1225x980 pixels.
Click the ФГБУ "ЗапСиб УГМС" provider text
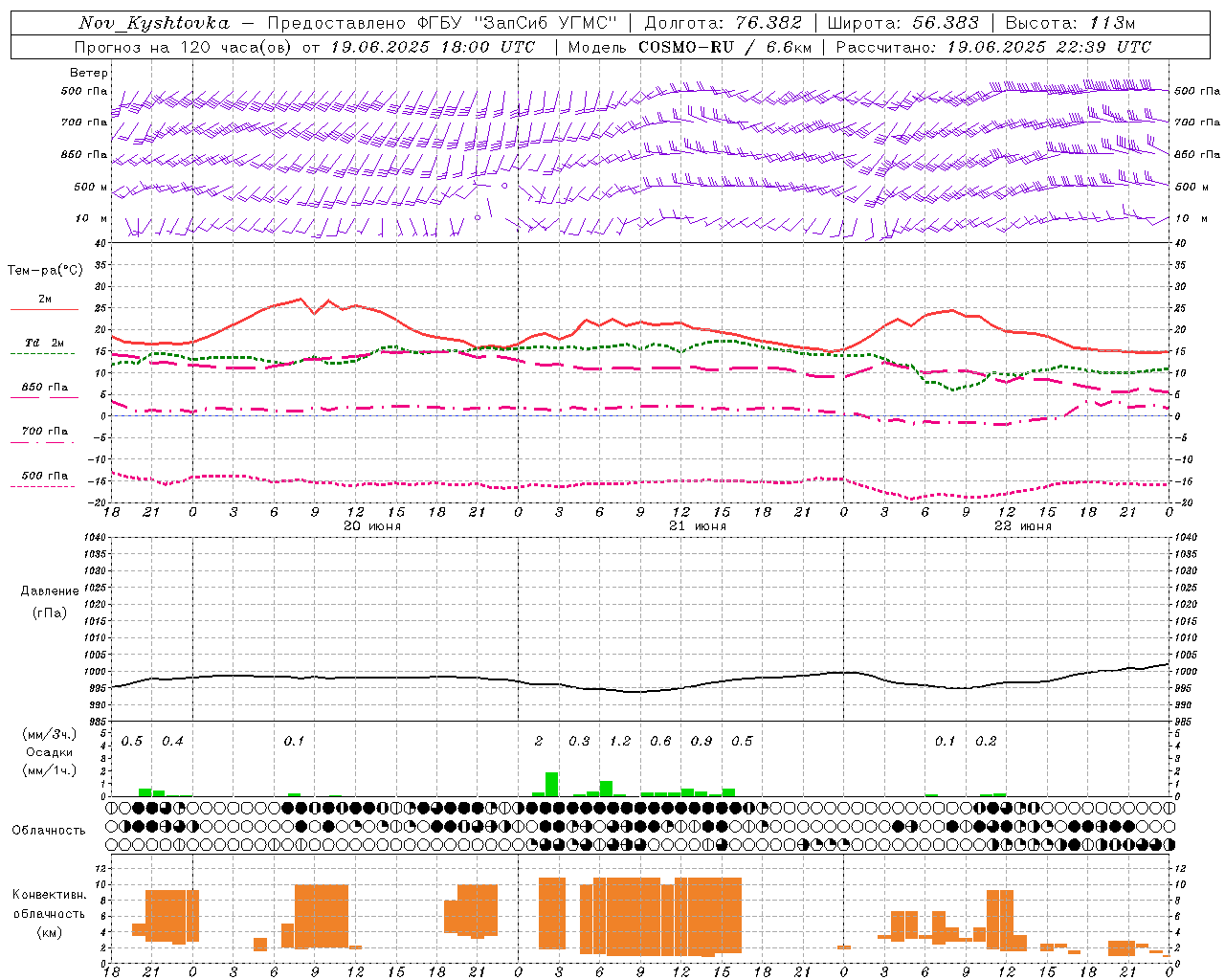click(517, 23)
